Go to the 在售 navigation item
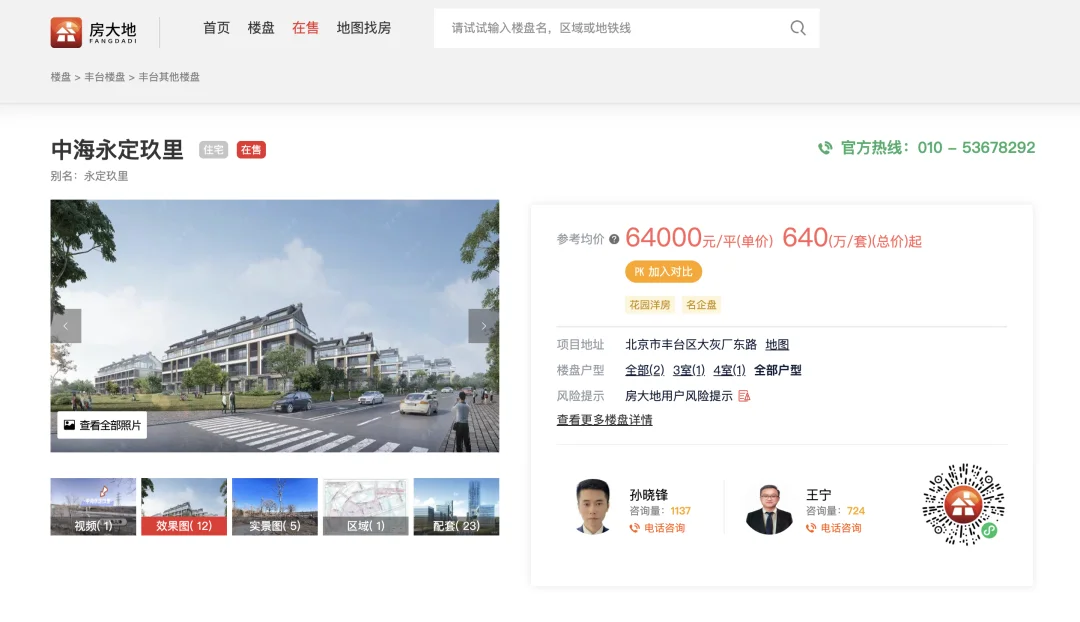The image size is (1080, 622). click(305, 28)
